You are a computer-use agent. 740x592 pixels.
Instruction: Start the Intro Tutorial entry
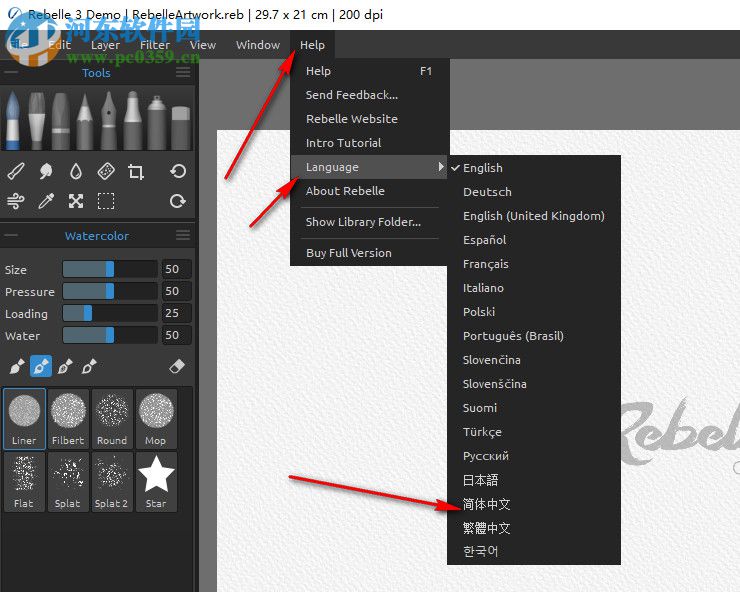(x=369, y=143)
